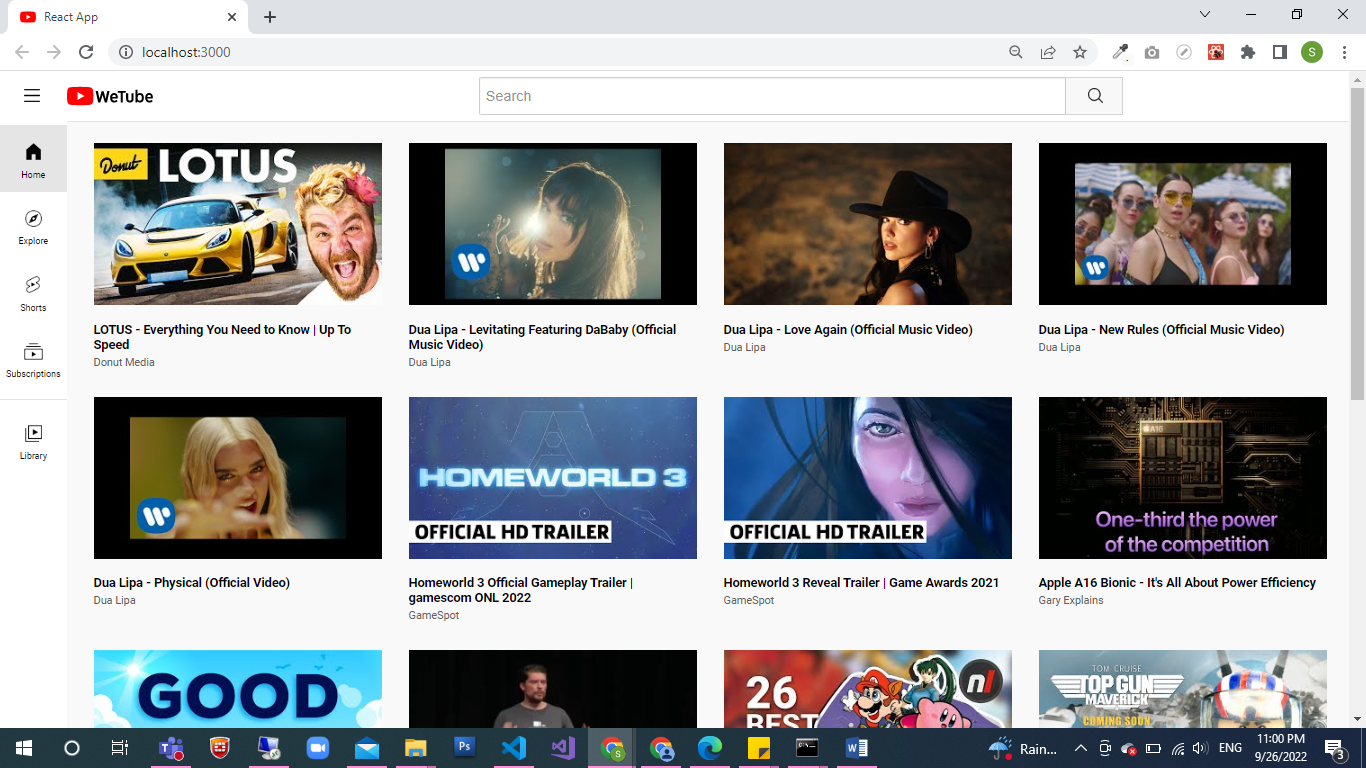Open the Library sidebar icon
The image size is (1366, 768).
33,440
